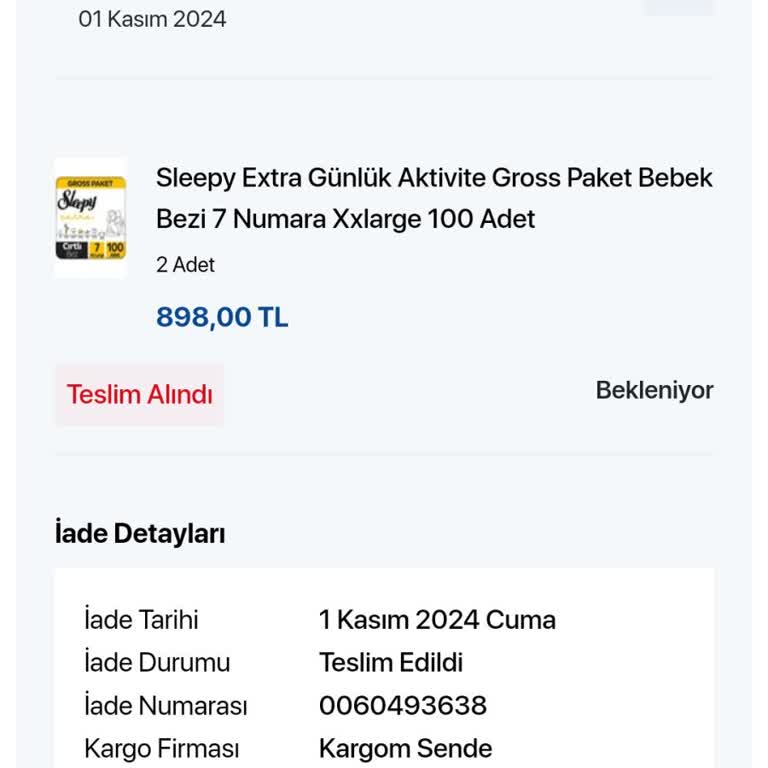The image size is (768, 768).
Task: Click the 01 Kasım 2024 order date
Action: pos(152,19)
